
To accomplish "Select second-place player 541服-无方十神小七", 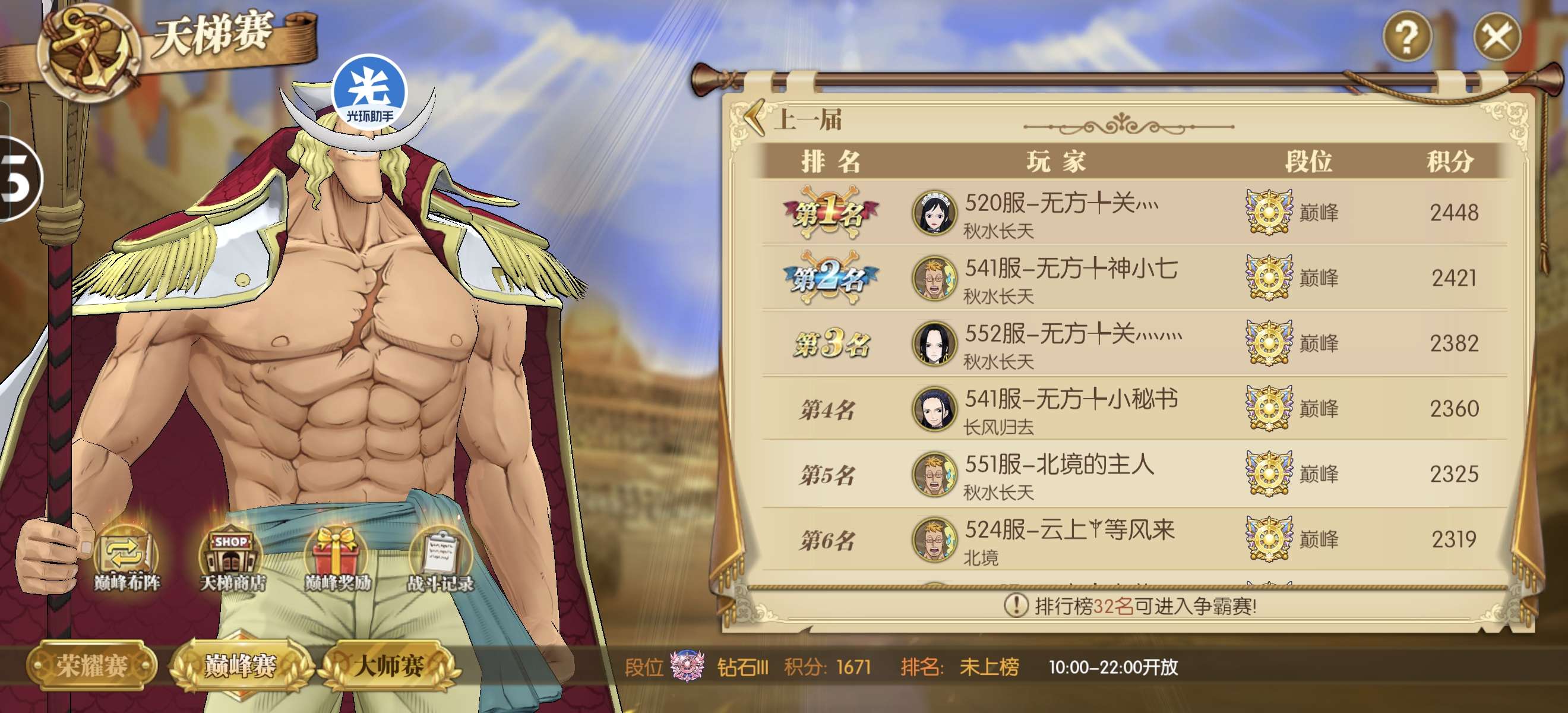I will 1134,277.
